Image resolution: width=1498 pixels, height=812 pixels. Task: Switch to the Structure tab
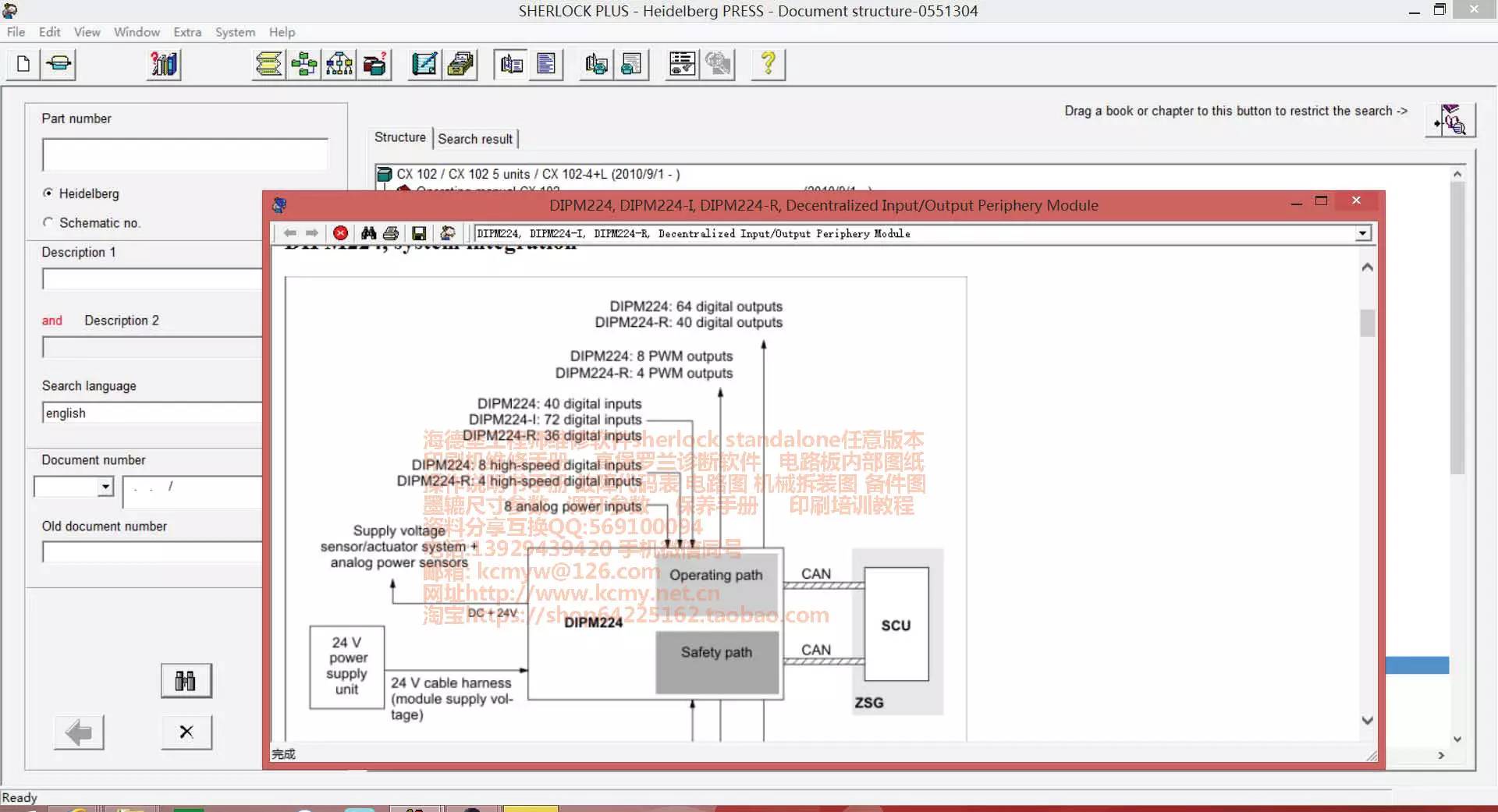click(x=400, y=137)
